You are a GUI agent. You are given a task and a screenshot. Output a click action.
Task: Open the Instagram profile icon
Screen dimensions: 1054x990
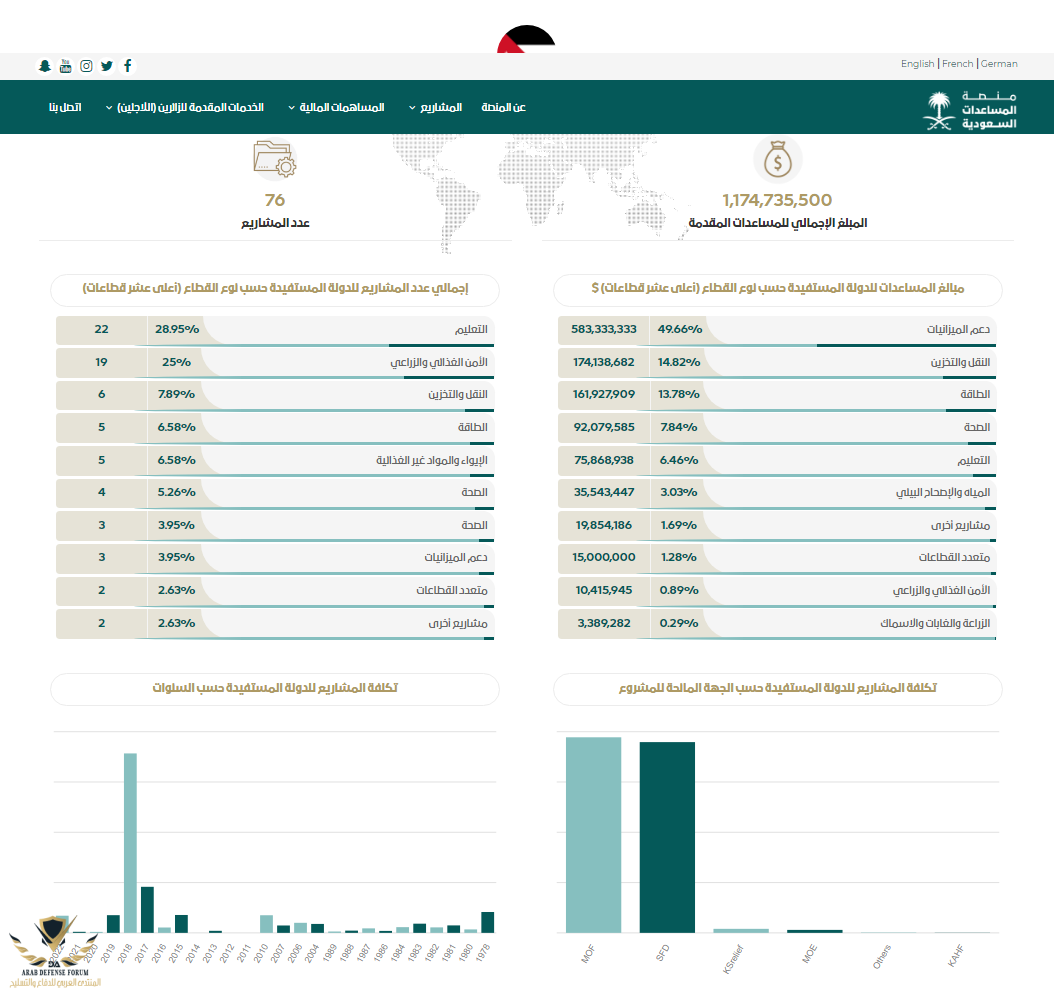pyautogui.click(x=87, y=66)
